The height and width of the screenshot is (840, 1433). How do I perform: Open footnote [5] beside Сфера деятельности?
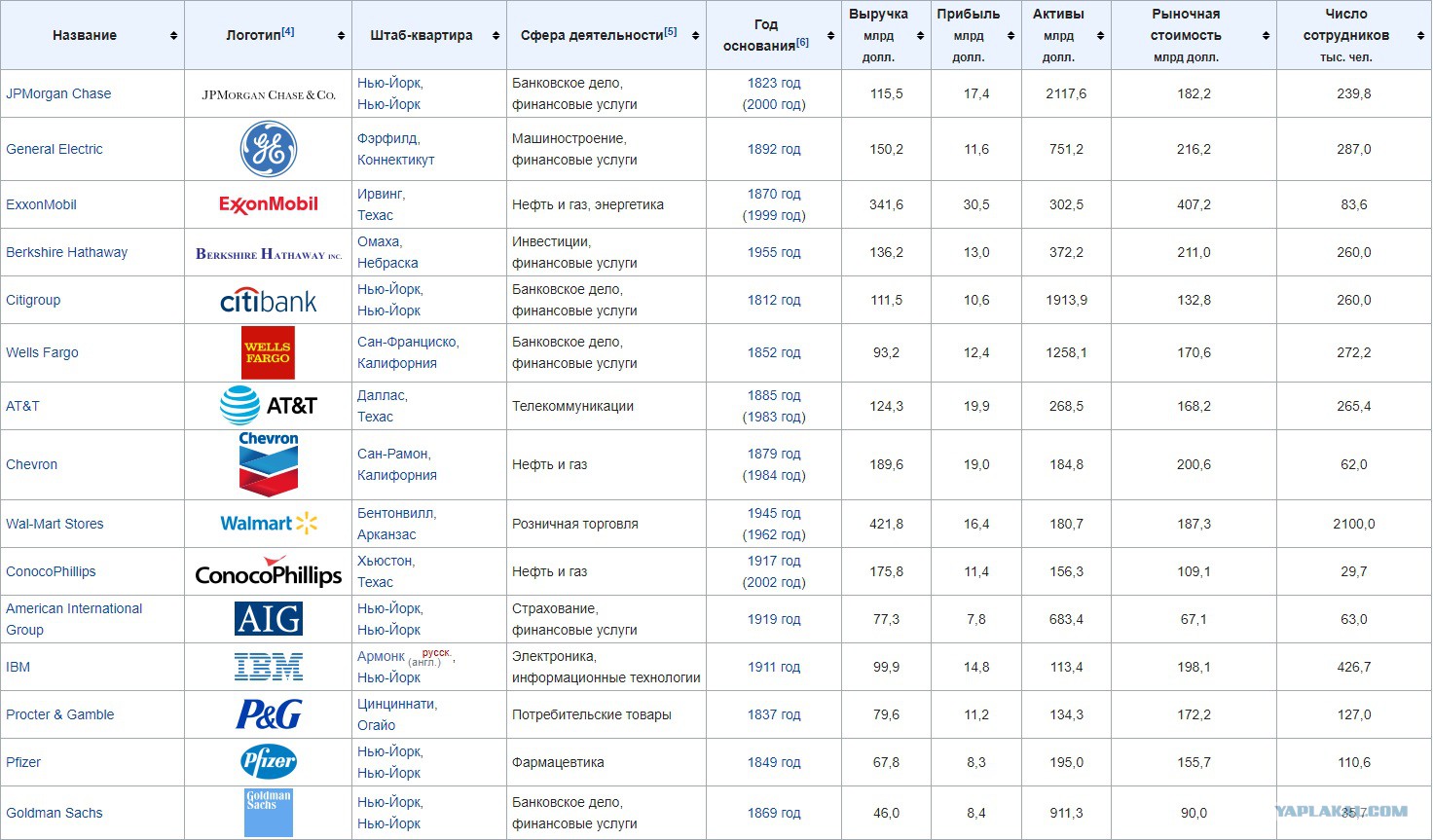(x=671, y=31)
